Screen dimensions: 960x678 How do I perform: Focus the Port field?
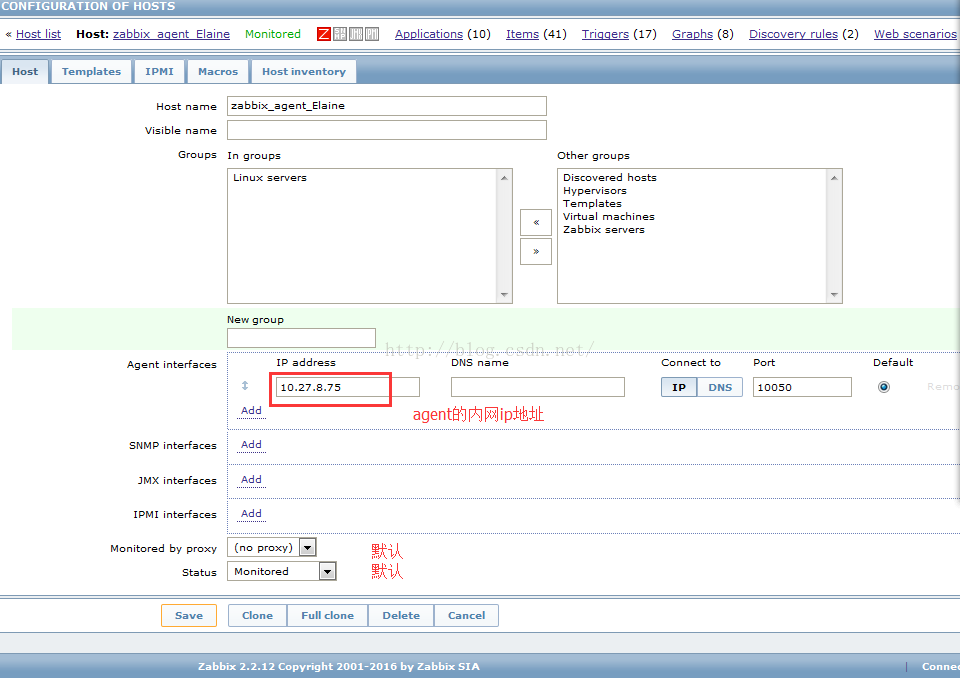802,387
